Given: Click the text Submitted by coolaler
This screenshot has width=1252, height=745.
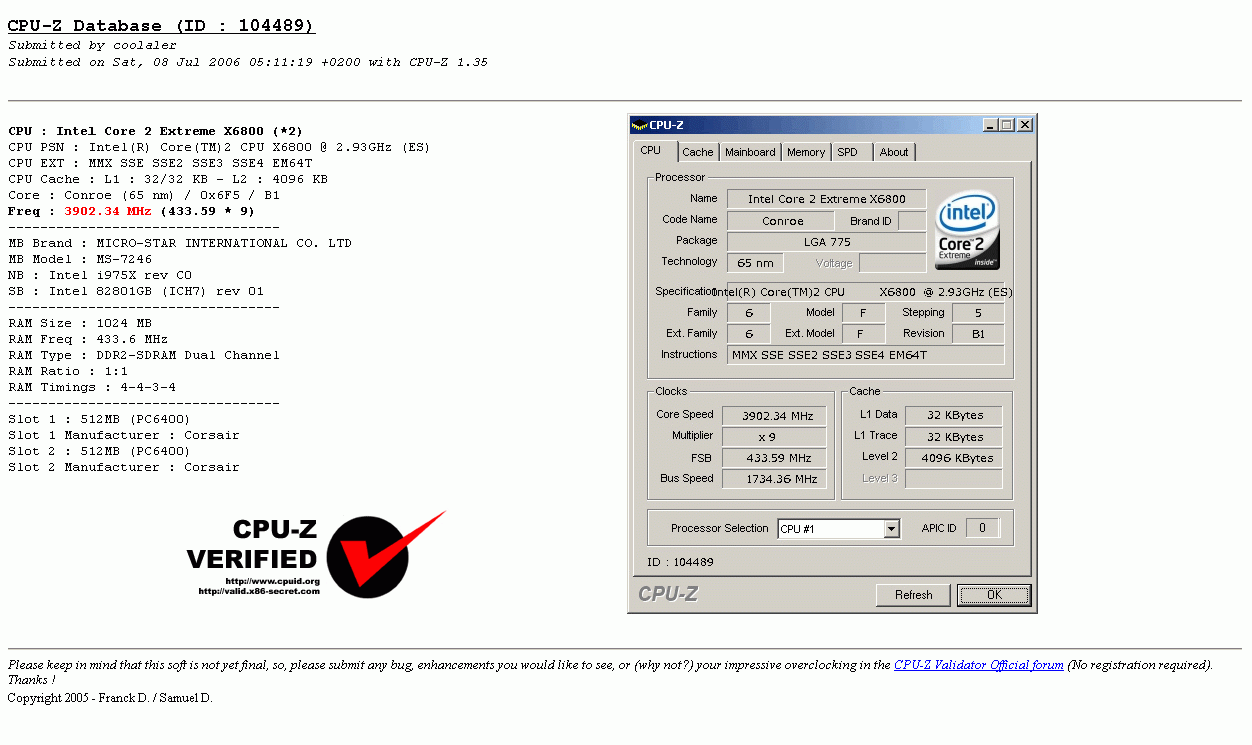Looking at the screenshot, I should [92, 45].
